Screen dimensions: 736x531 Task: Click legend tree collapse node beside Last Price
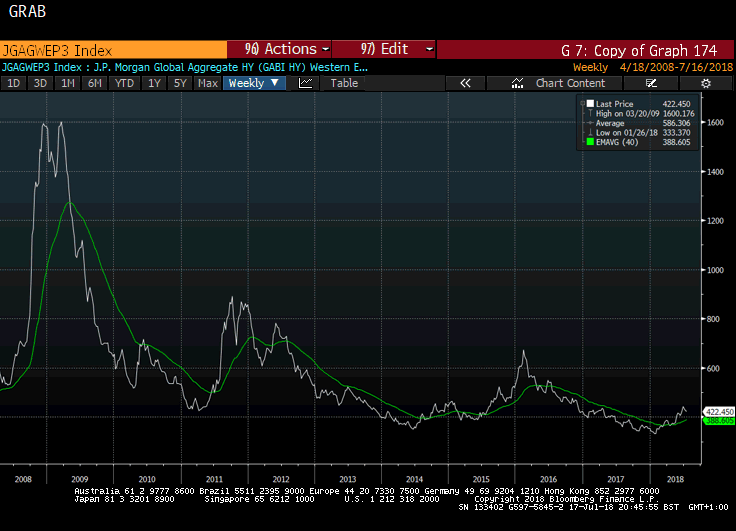tap(582, 104)
